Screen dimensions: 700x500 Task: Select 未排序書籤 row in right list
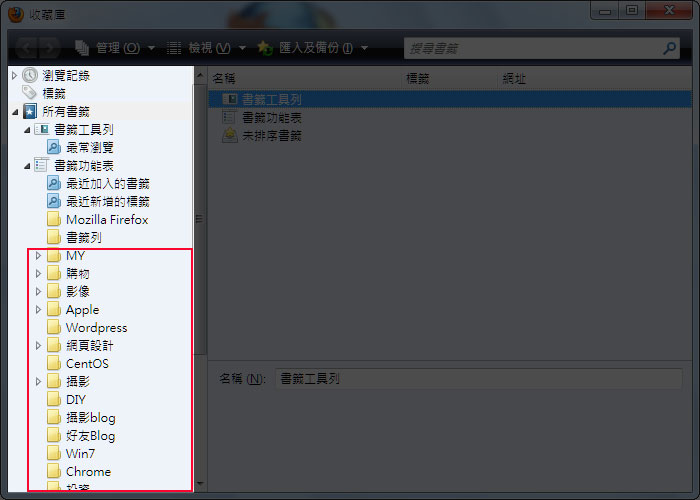click(x=450, y=135)
